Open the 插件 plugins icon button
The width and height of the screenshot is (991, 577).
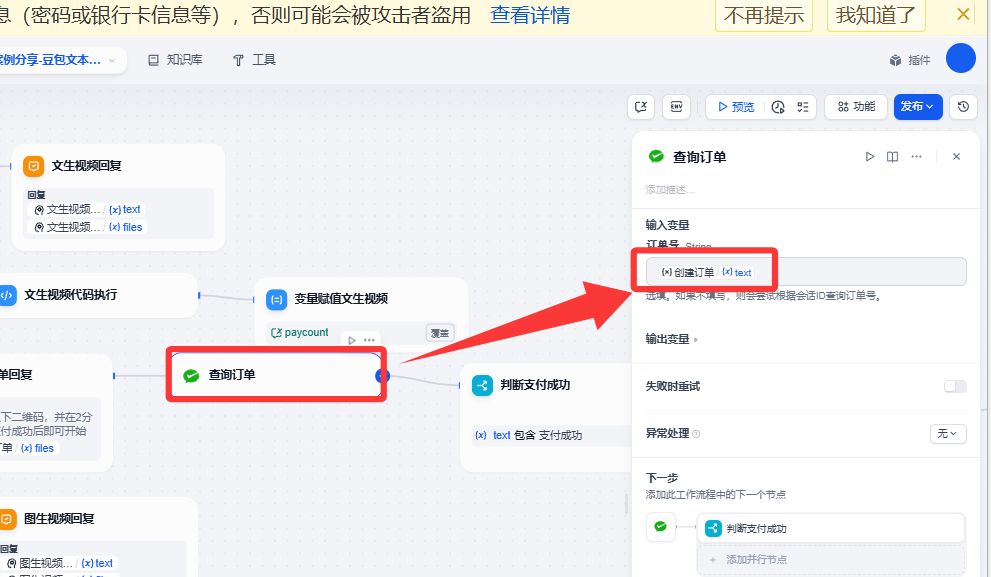(x=910, y=60)
